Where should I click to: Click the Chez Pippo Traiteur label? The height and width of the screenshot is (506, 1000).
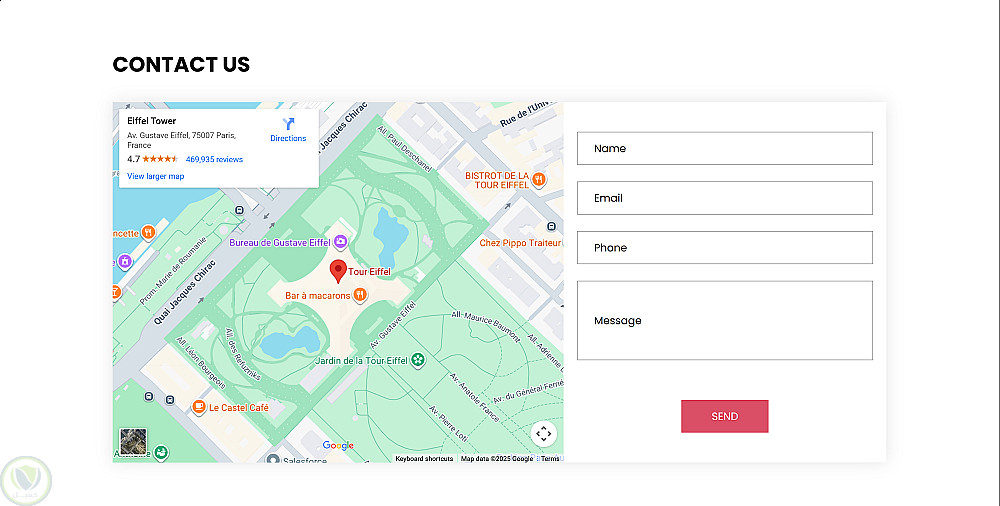520,242
